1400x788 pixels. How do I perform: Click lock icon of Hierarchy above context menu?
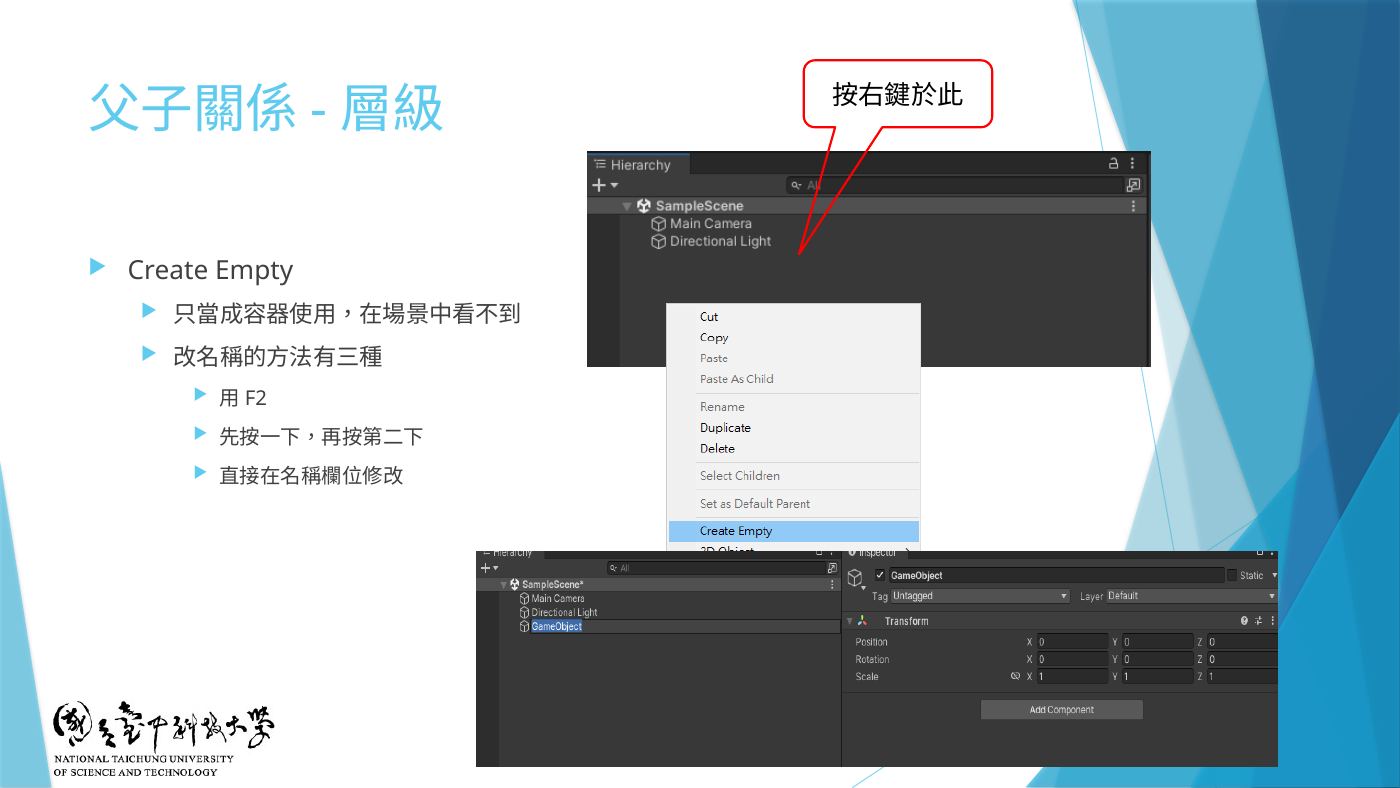click(x=1114, y=164)
